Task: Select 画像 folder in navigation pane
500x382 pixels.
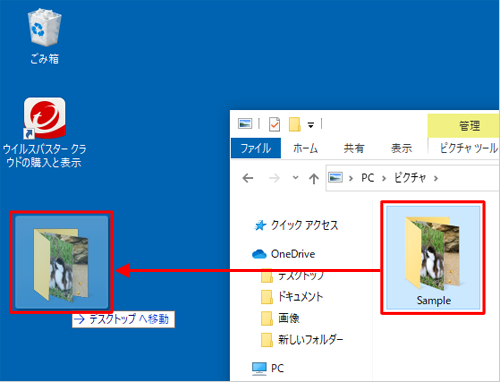Action: click(280, 318)
